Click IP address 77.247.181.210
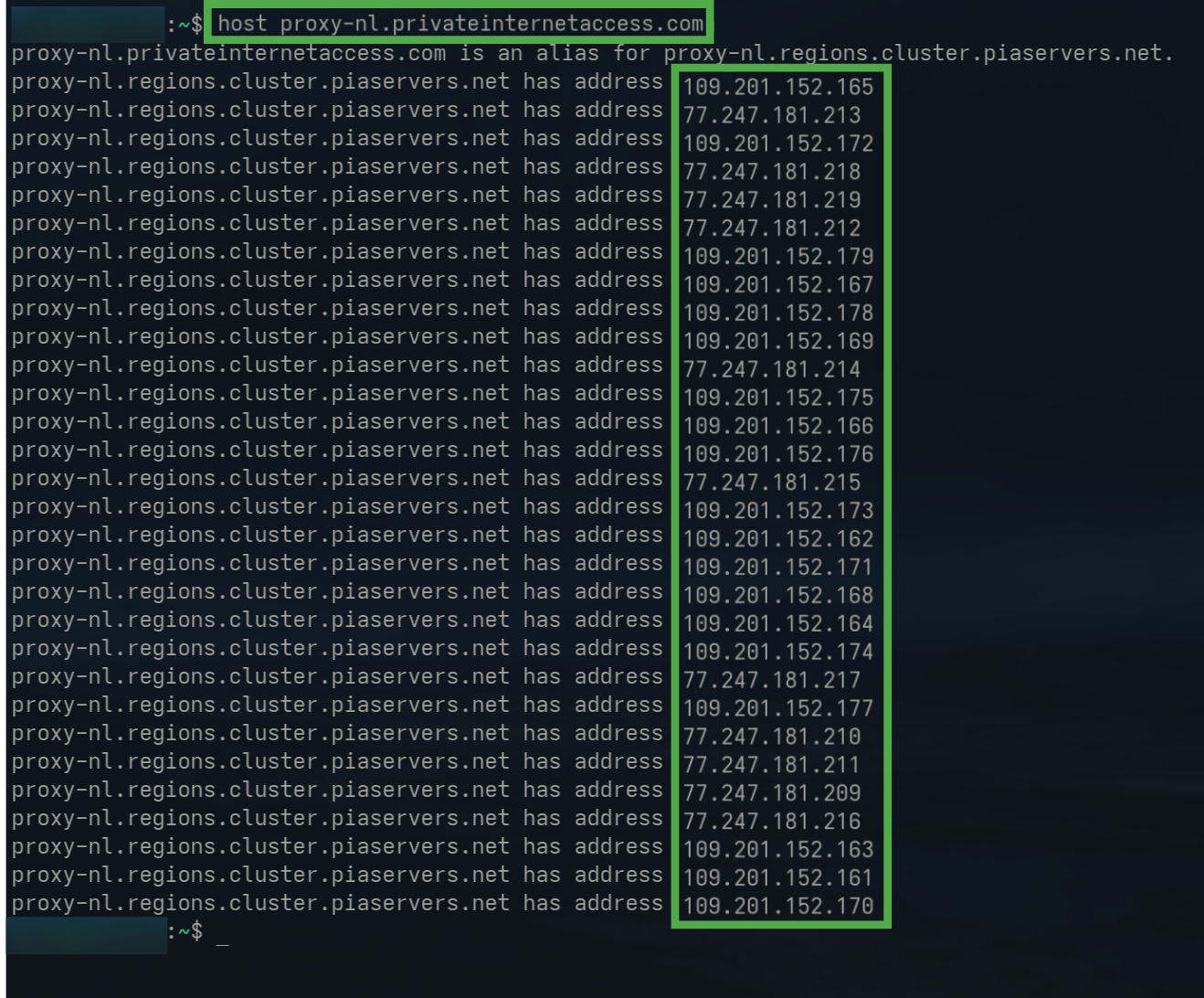1204x998 pixels. pos(772,738)
